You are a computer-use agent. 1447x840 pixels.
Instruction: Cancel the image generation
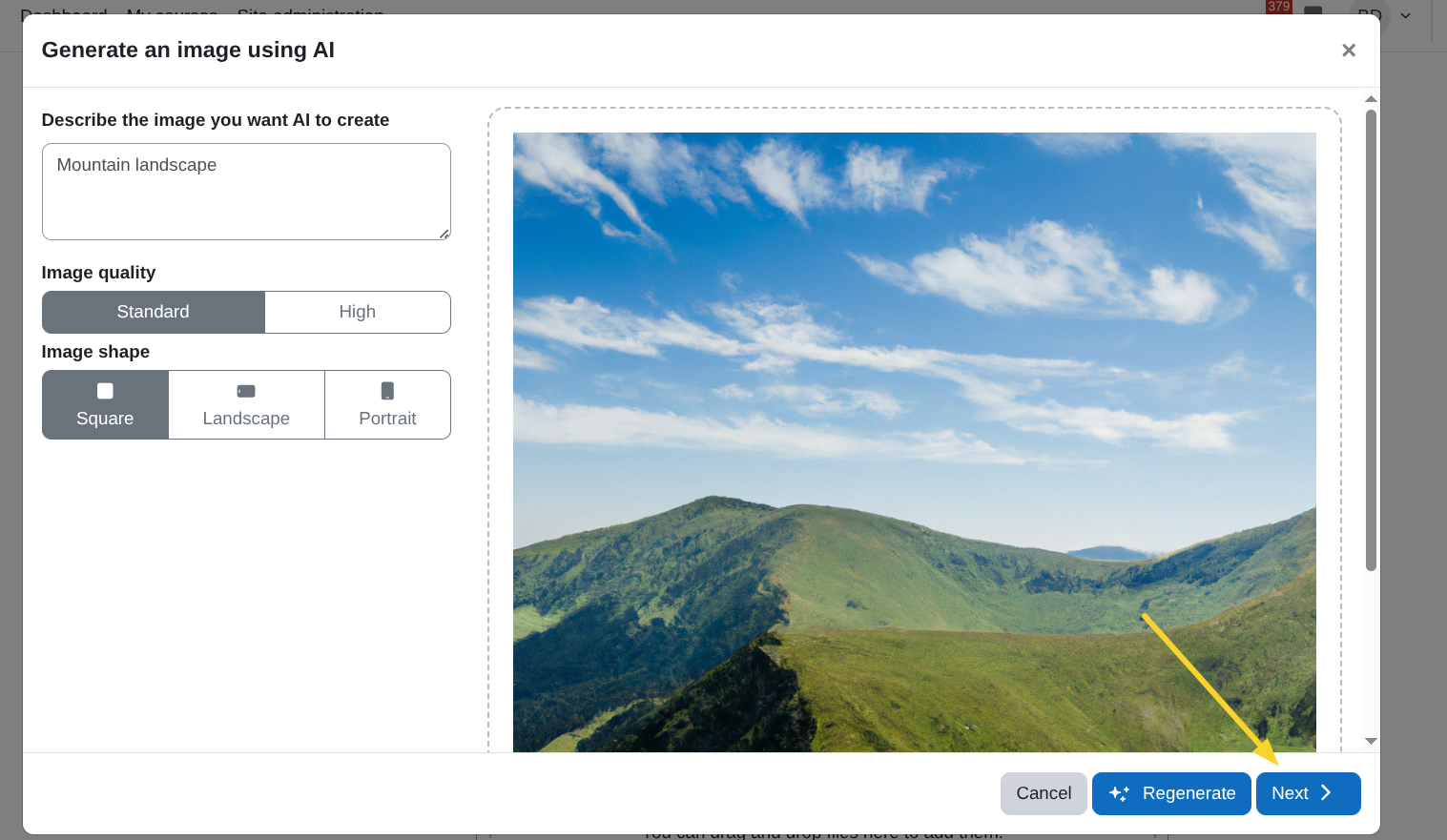click(1044, 793)
